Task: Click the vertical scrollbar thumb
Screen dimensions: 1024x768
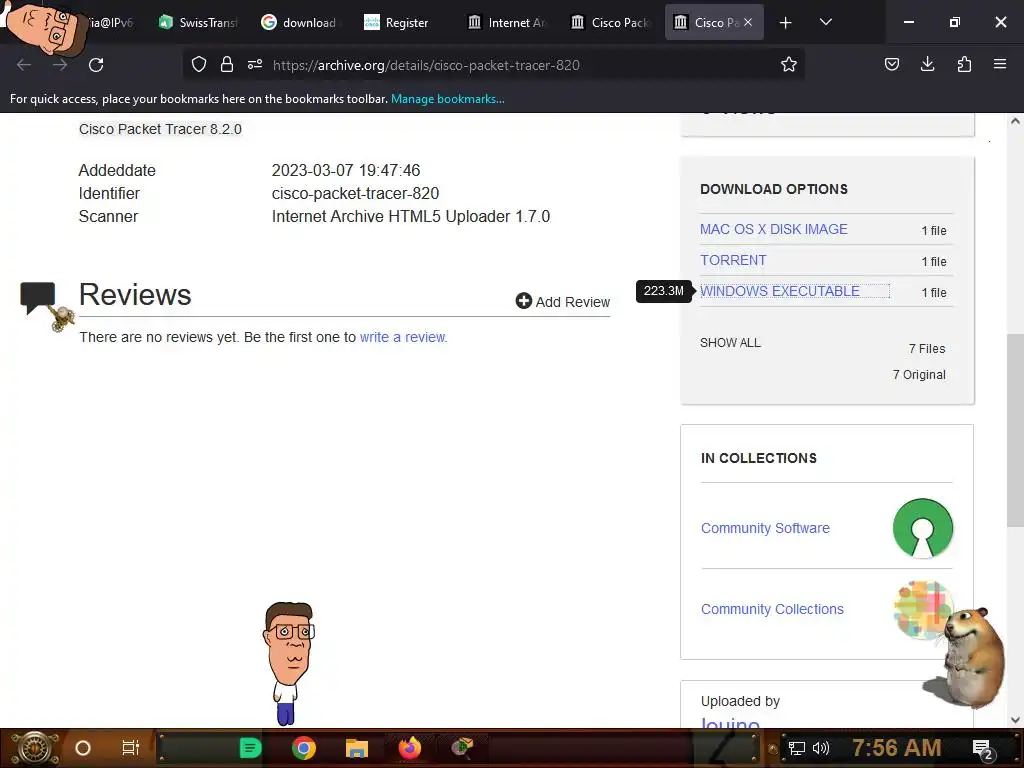Action: (1016, 429)
